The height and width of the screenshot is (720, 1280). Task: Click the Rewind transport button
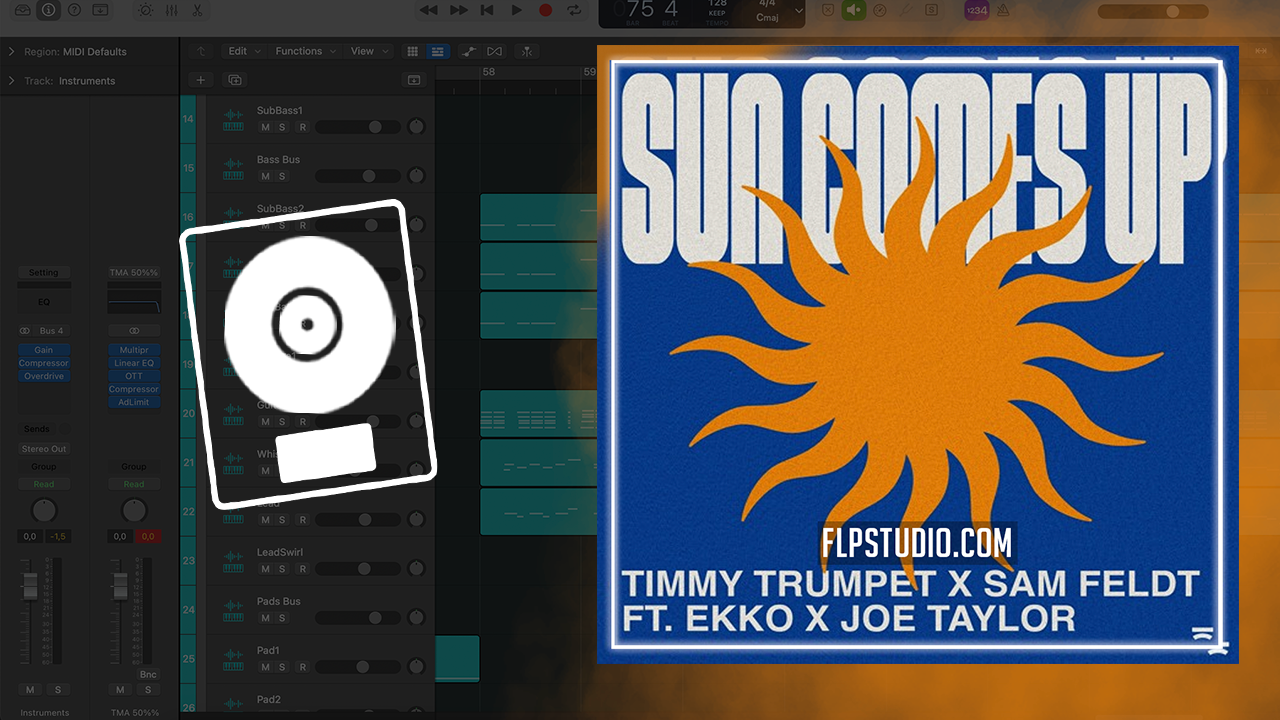(x=428, y=10)
